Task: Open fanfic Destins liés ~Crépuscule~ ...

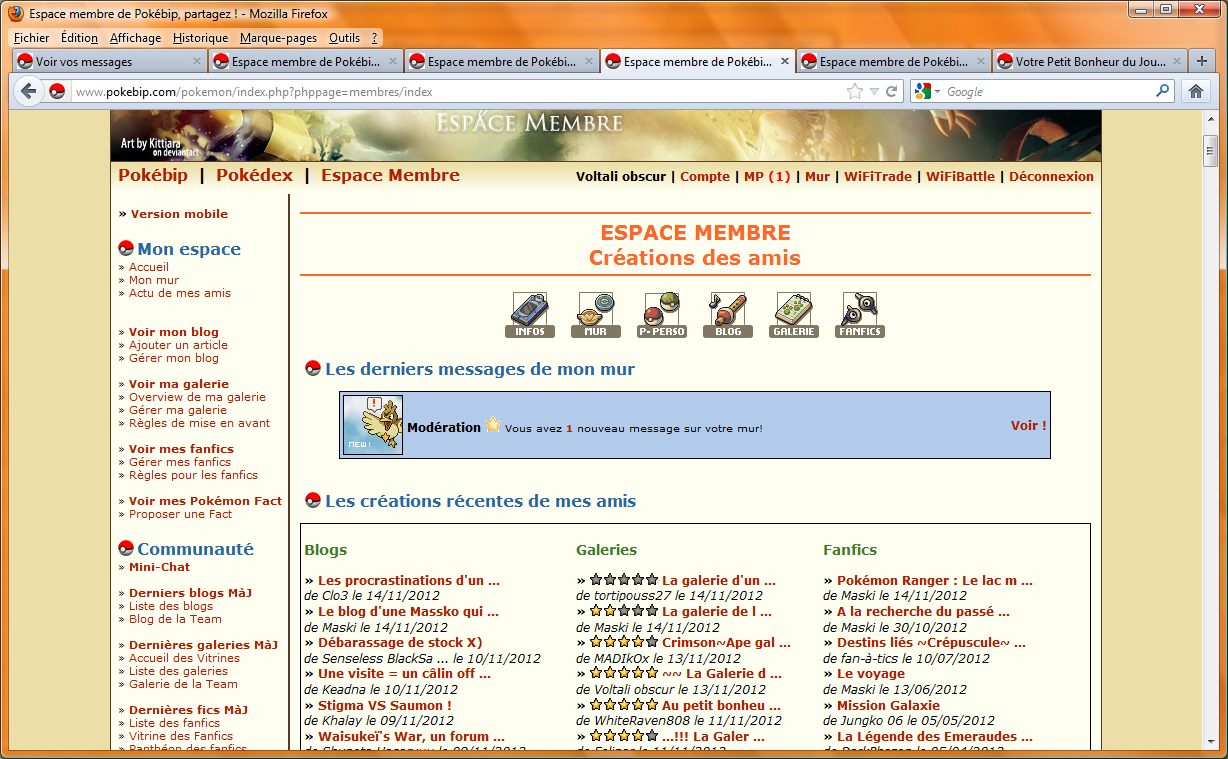Action: tap(931, 642)
